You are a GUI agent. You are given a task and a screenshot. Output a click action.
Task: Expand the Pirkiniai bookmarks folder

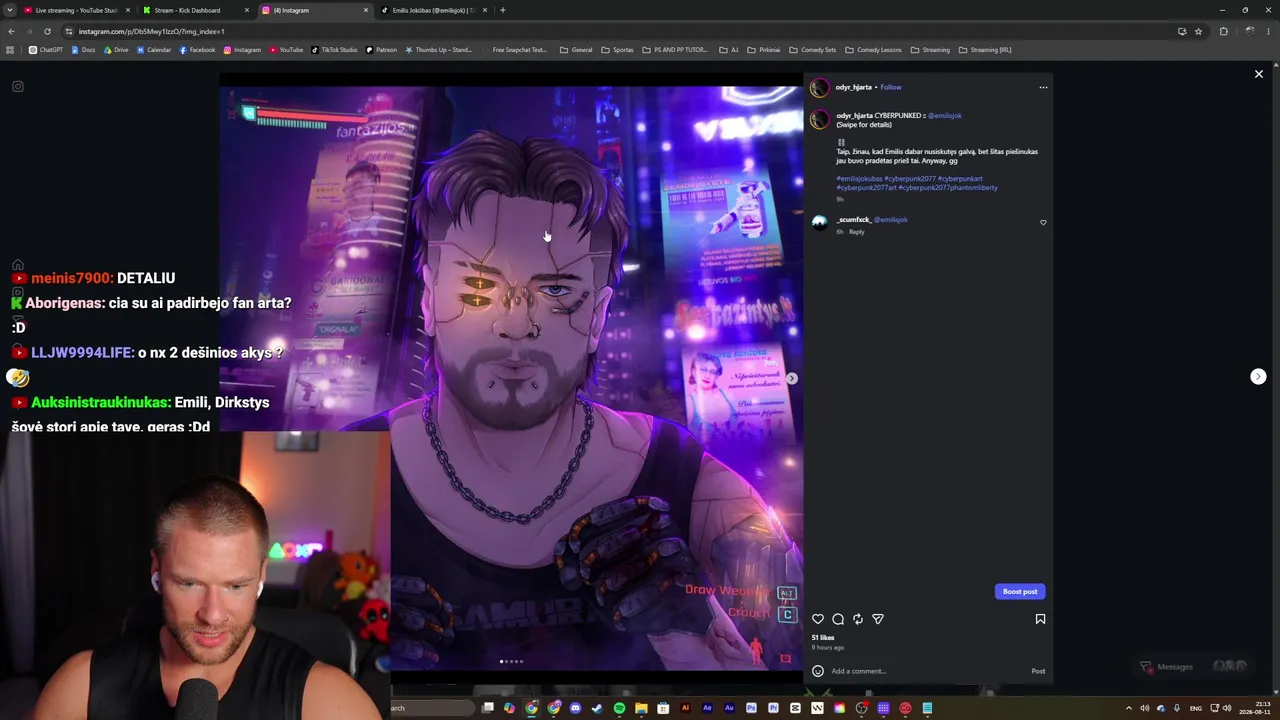click(764, 50)
